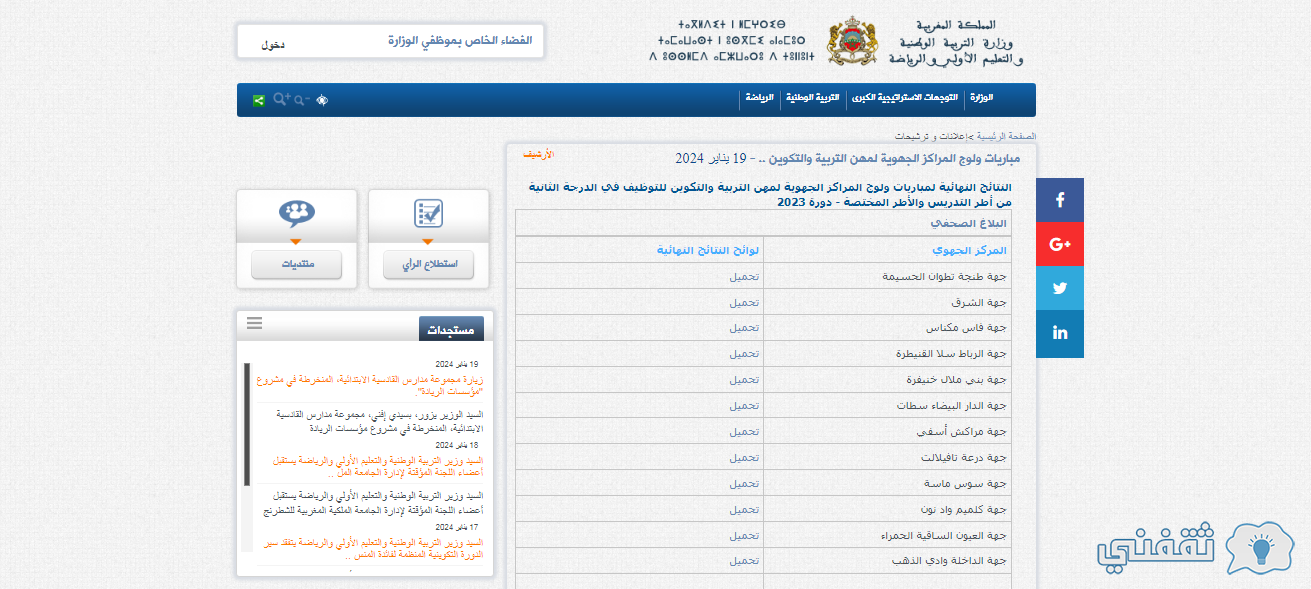This screenshot has height=589, width=1311.
Task: Click the استطلاع الرأي button
Action: pos(428,265)
